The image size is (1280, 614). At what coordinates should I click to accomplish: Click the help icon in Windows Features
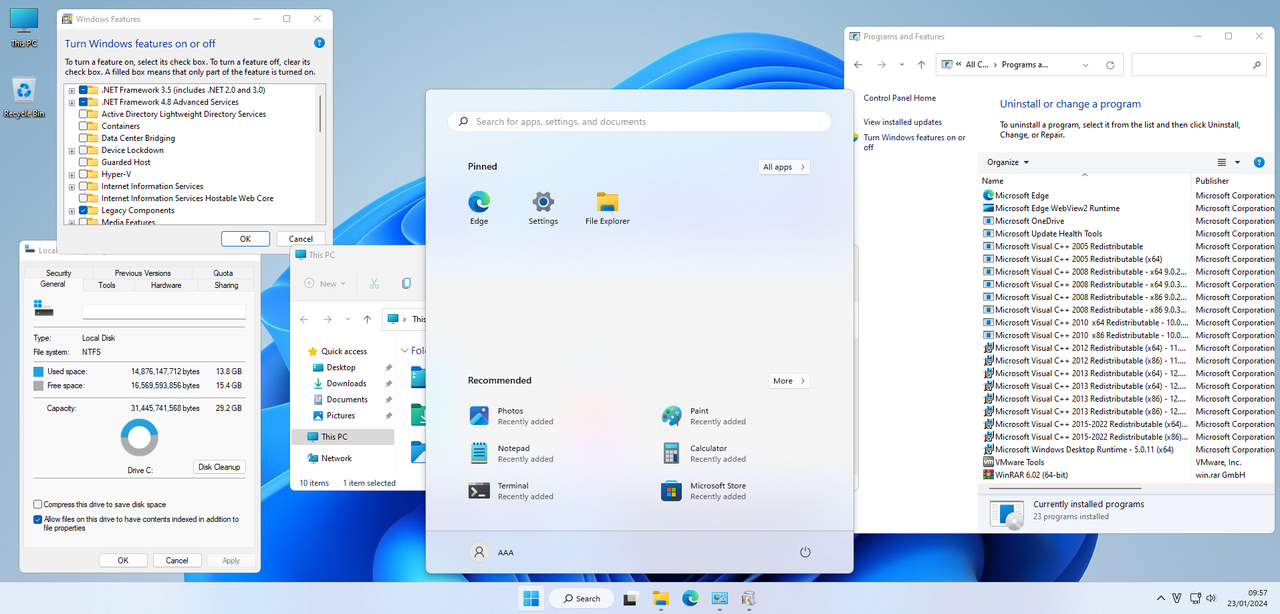tap(319, 43)
